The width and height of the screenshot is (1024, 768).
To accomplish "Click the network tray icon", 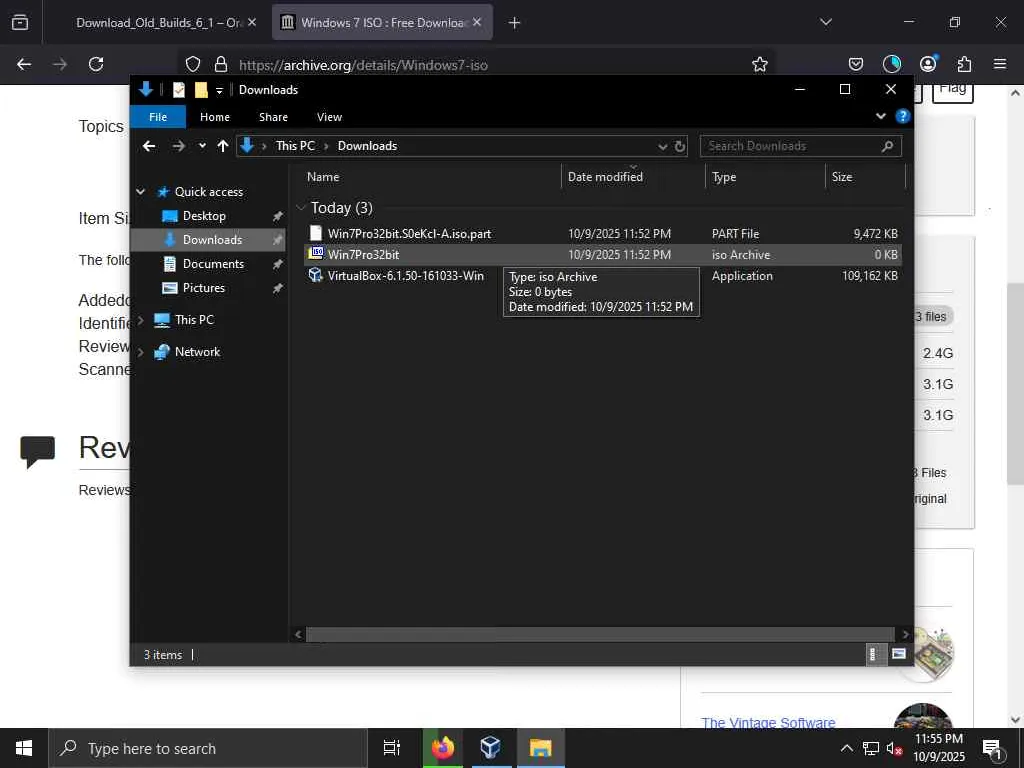I will 871,748.
